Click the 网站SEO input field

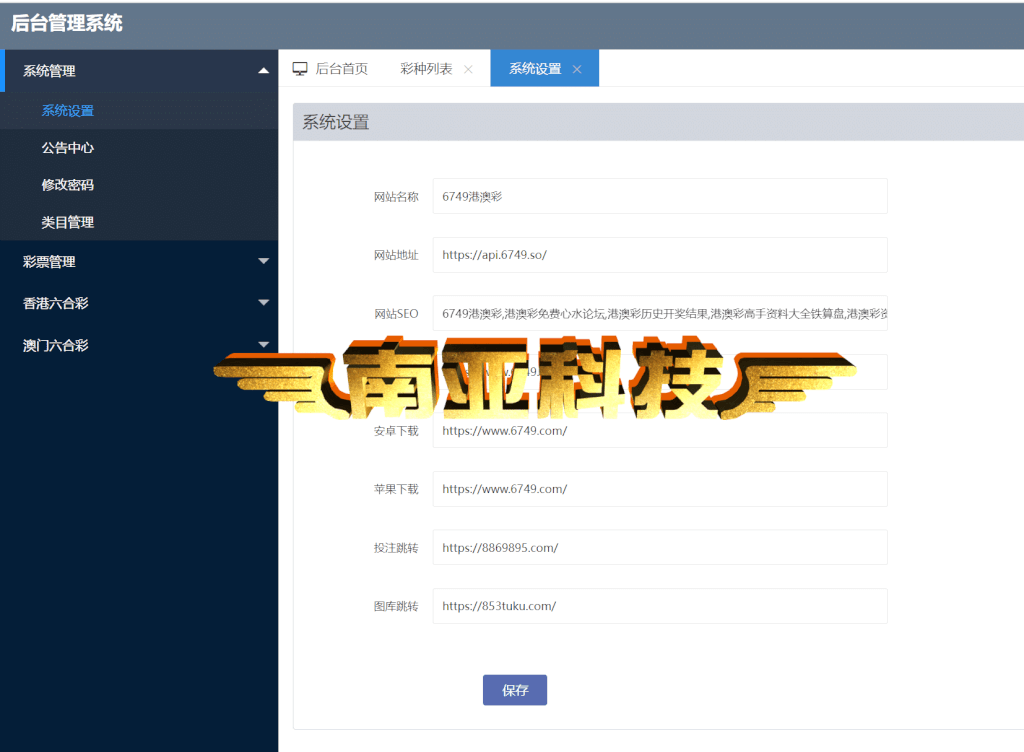click(660, 313)
